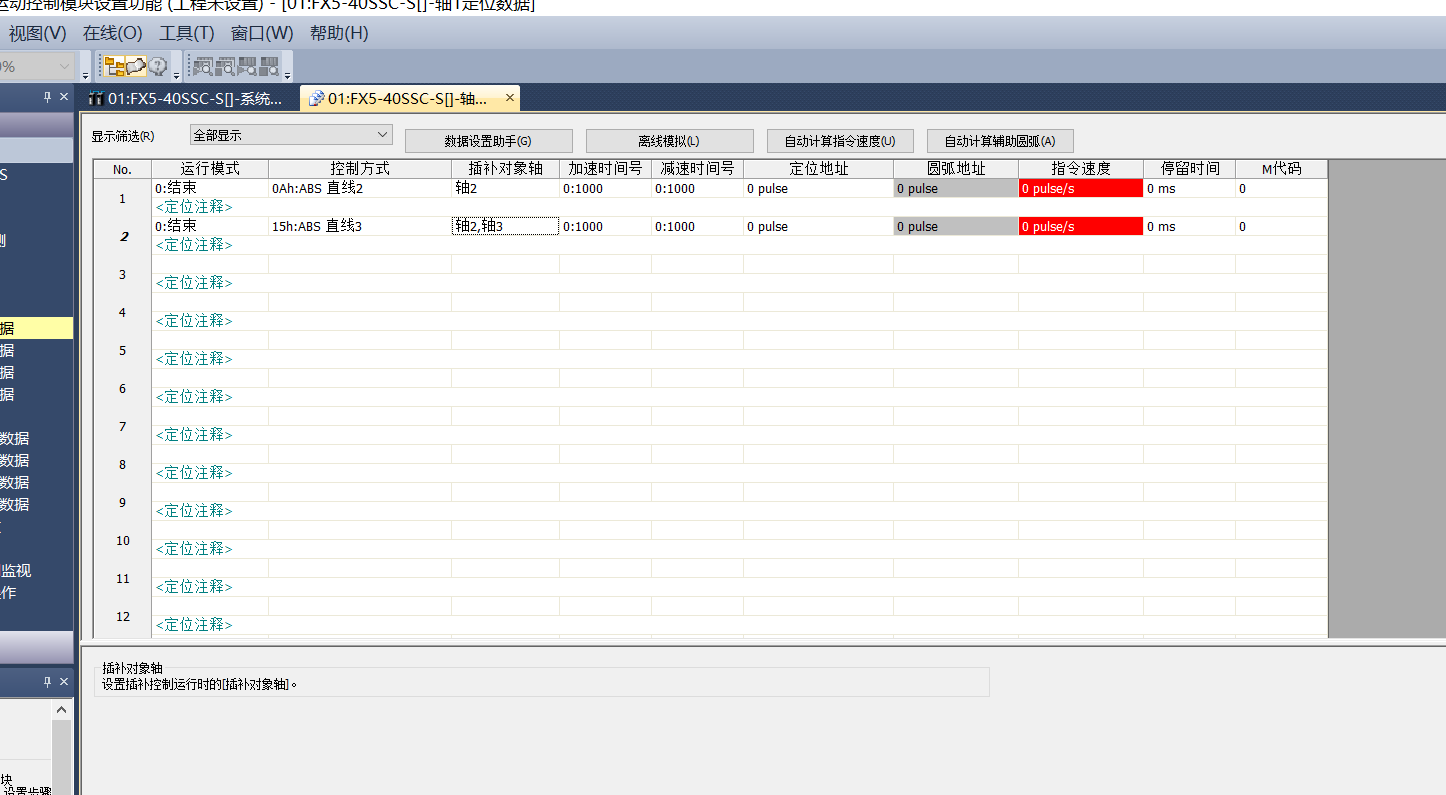This screenshot has width=1446, height=795.
Task: Click the 定位注释 field of row 3
Action: point(194,283)
